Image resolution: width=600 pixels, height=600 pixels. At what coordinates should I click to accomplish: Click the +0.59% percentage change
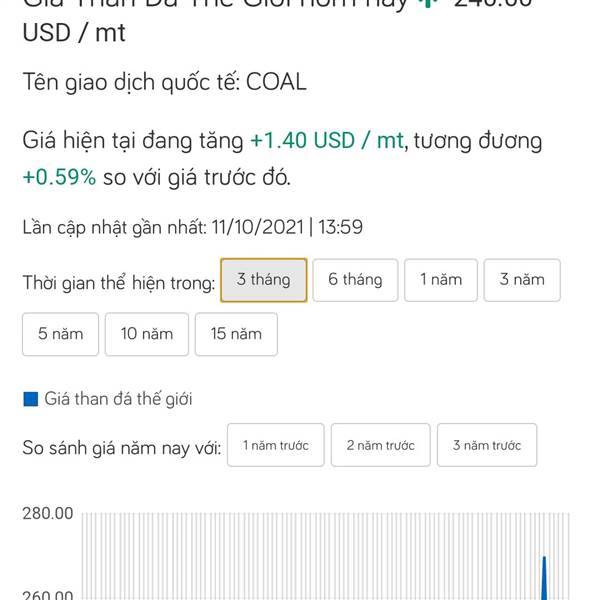click(59, 178)
